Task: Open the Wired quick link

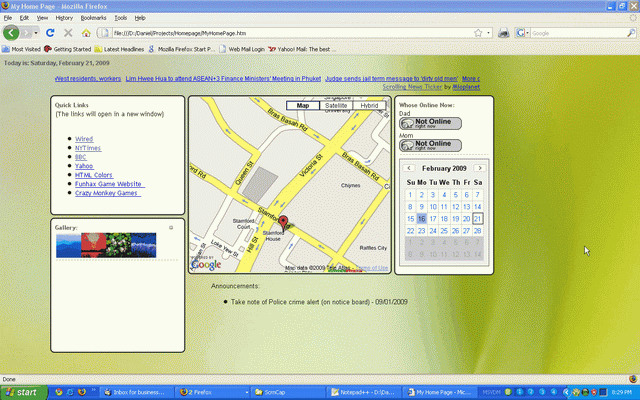Action: (x=84, y=139)
